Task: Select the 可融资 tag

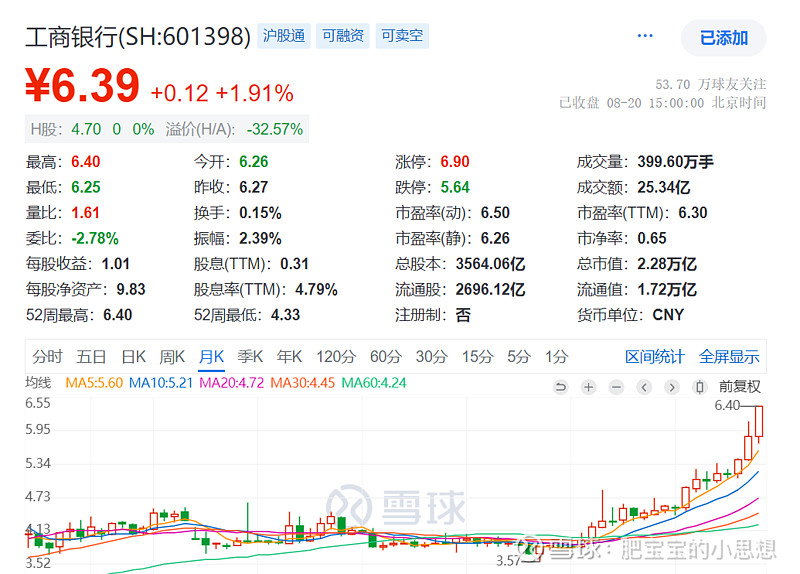Action: [x=343, y=36]
